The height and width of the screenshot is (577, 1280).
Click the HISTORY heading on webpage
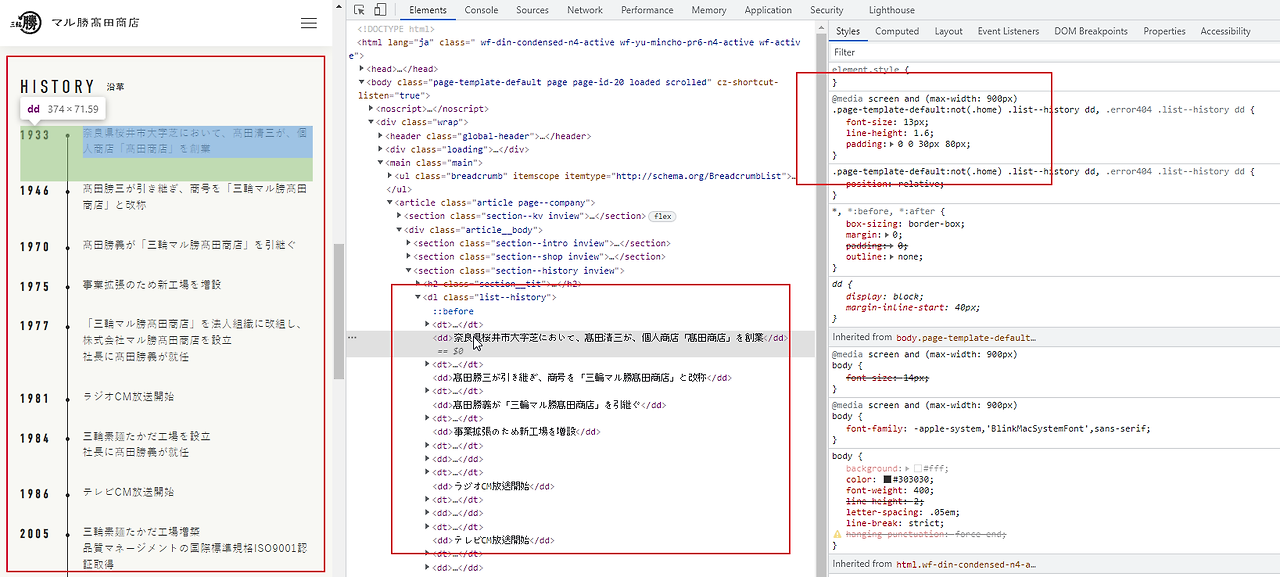point(57,87)
